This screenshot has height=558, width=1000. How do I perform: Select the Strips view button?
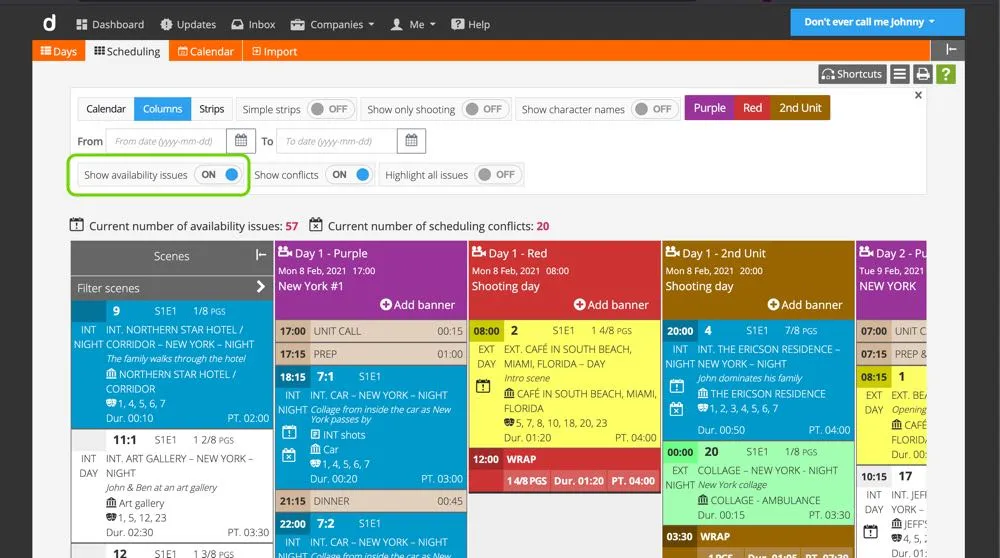(211, 109)
